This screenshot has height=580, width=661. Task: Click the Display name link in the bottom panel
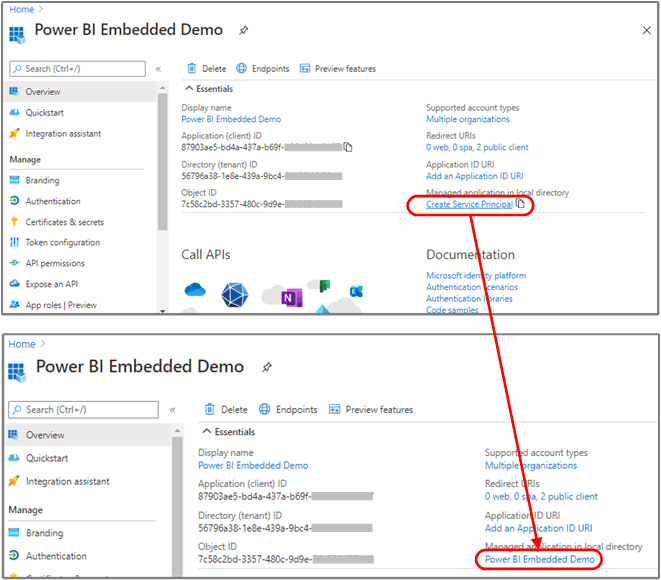pos(253,465)
